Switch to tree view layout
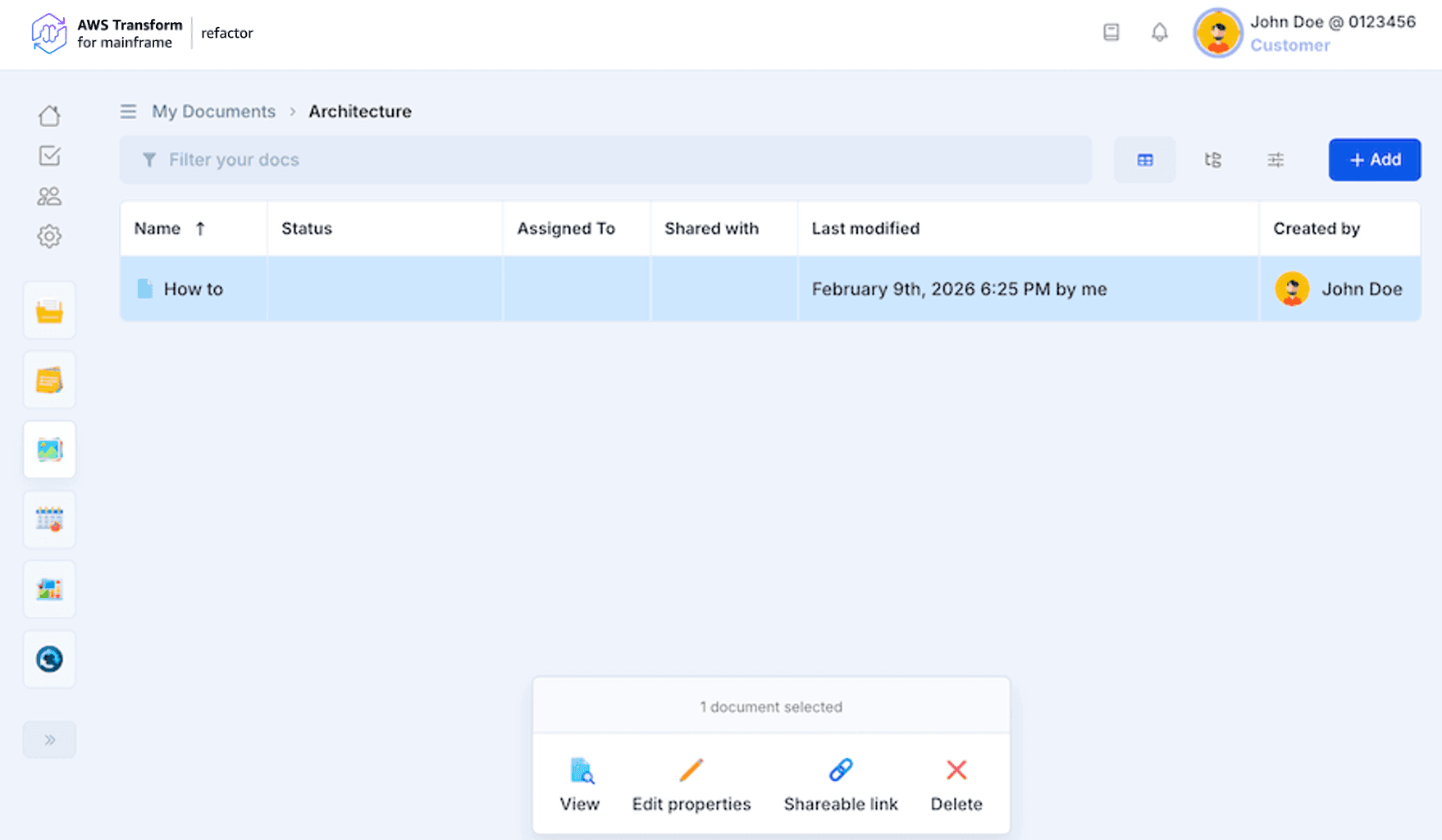 point(1212,160)
